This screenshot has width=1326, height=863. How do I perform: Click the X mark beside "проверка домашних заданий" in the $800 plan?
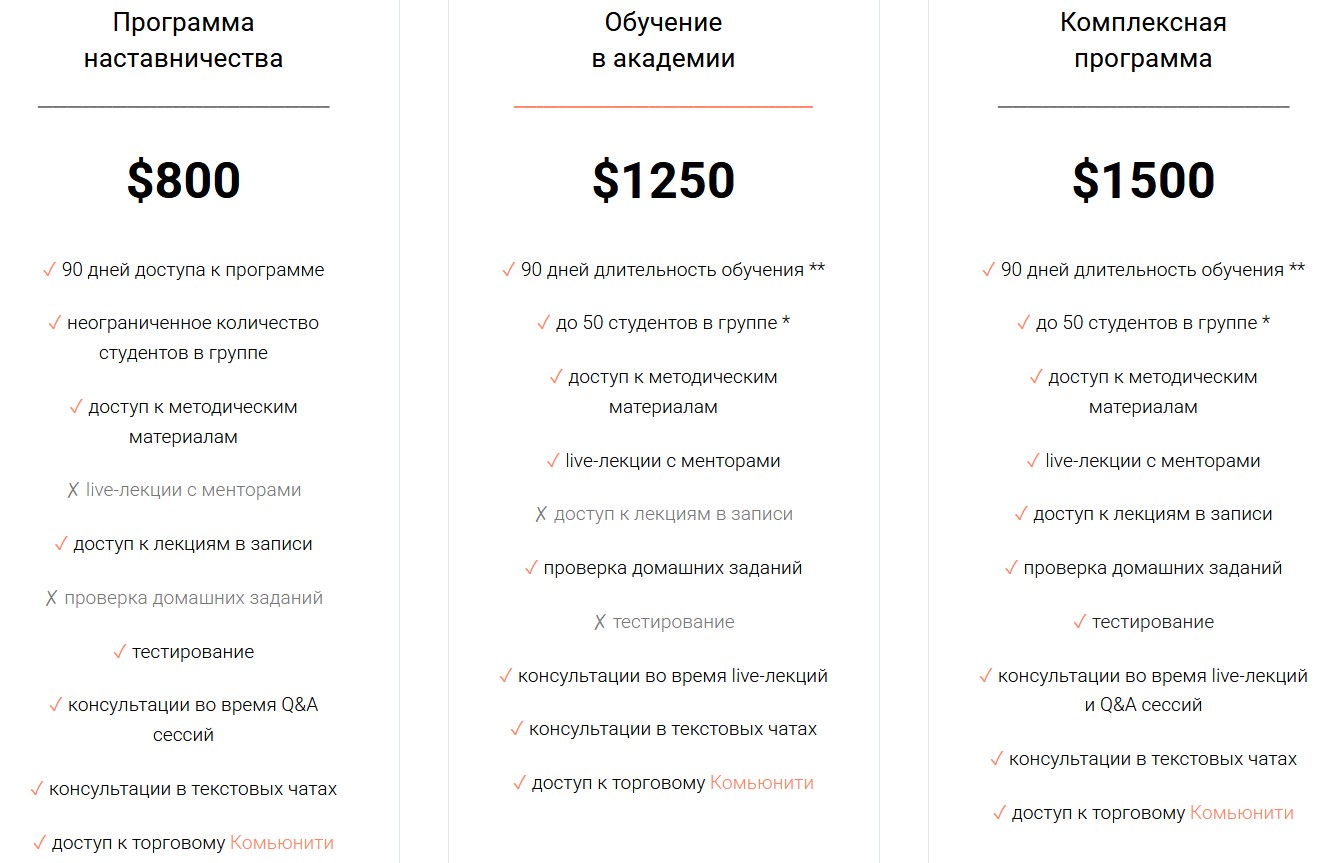[51, 599]
